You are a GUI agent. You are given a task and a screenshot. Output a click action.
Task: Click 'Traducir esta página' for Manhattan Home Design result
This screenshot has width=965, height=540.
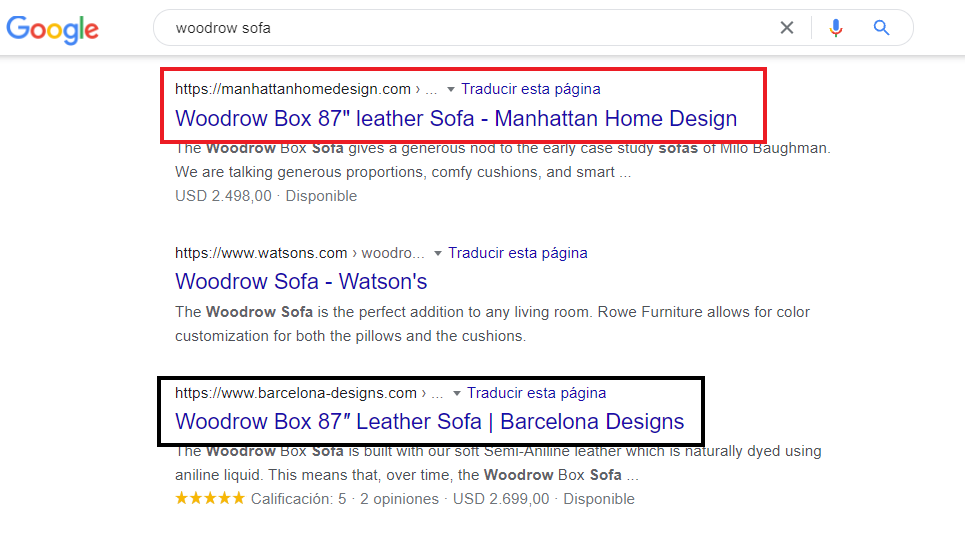point(531,89)
